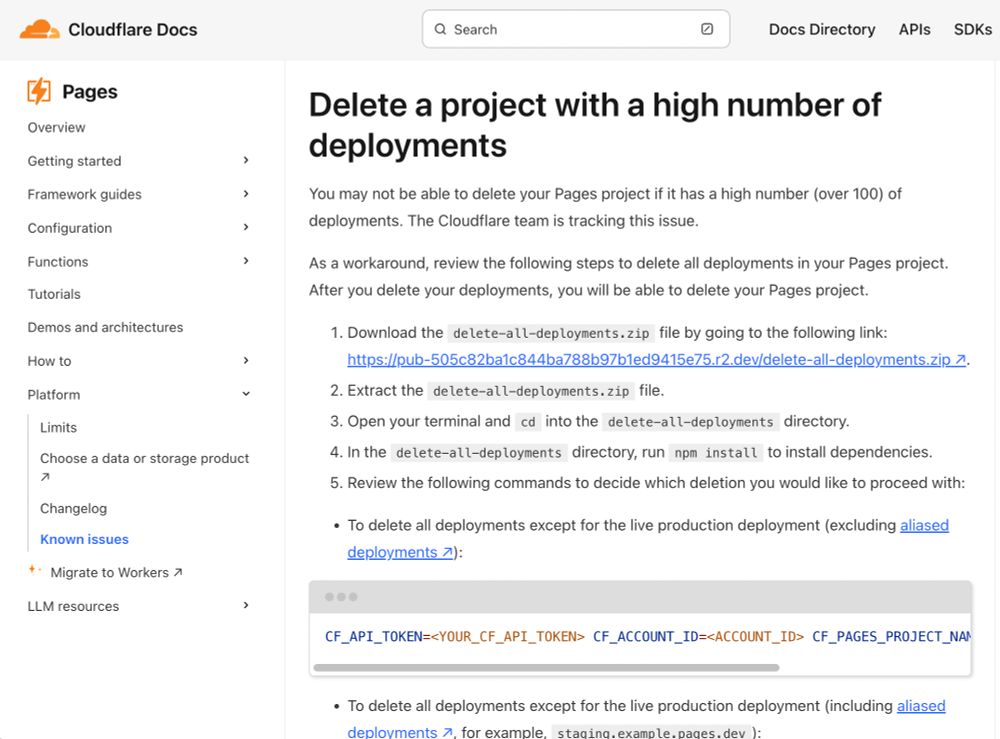Click the Functions sidebar label
This screenshot has height=739, width=1000.
(x=57, y=261)
